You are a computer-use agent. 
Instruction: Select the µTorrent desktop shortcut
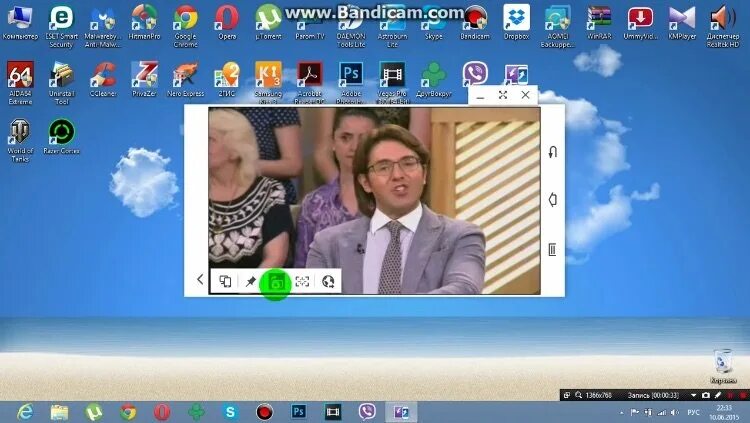pos(268,23)
